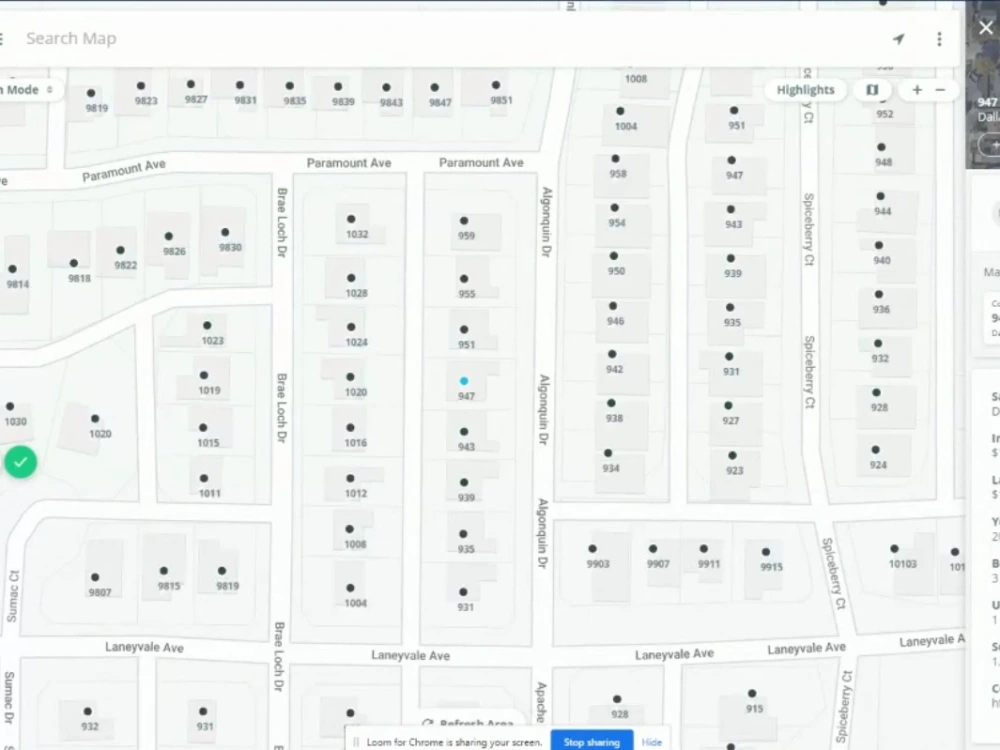Select the property pin labeled 955
Image resolution: width=1000 pixels, height=750 pixels.
pos(464,279)
